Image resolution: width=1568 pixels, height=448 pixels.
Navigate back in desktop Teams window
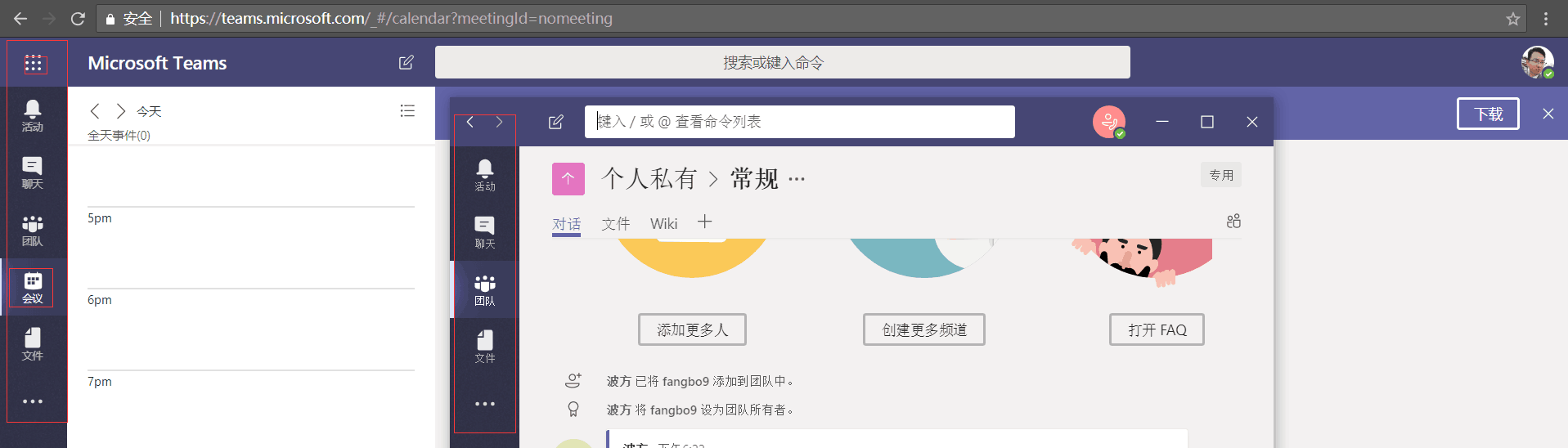(470, 122)
